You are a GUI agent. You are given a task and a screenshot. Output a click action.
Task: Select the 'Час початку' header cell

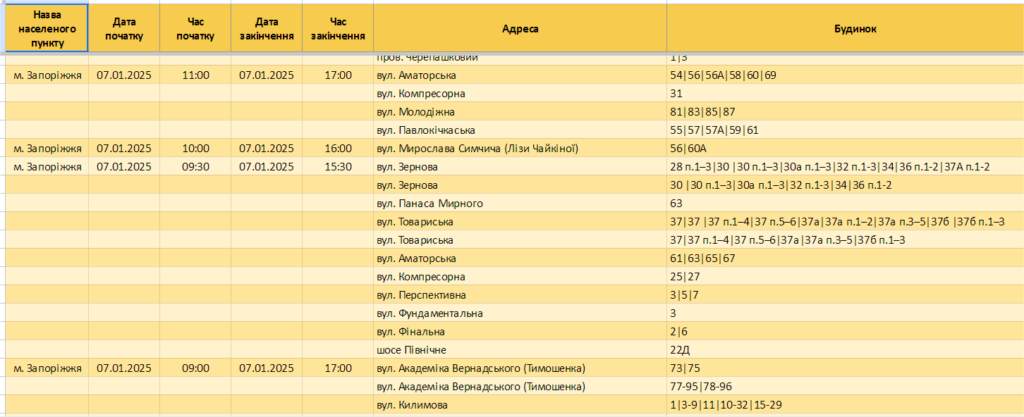tap(195, 29)
